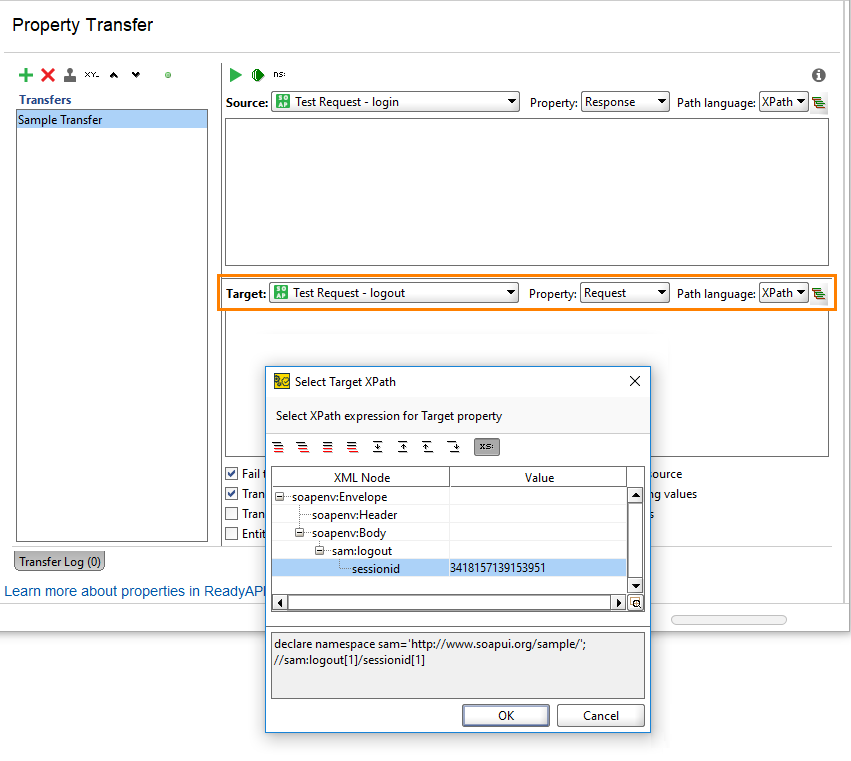Click second red-lined icon in XPath dialog toolbar
This screenshot has width=851, height=761.
(302, 447)
